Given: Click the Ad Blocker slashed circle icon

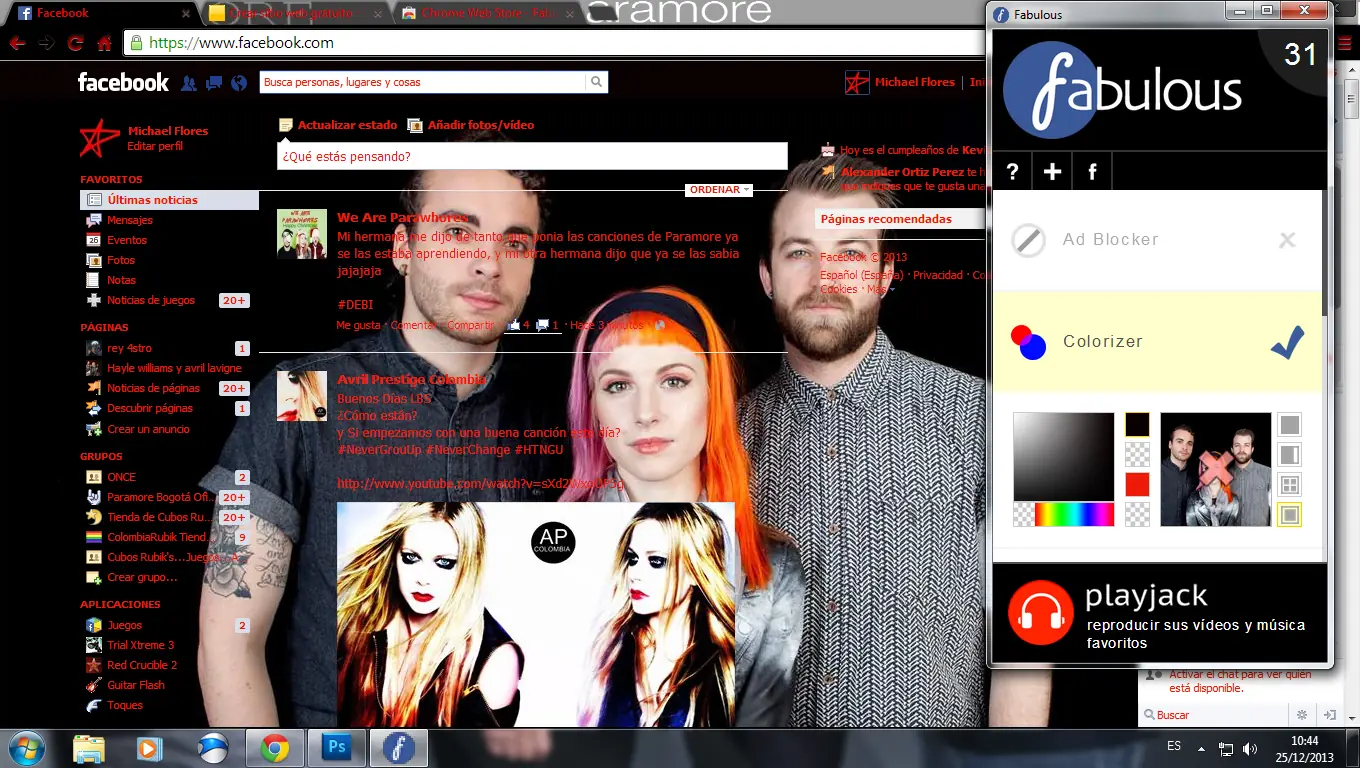Looking at the screenshot, I should click(x=1028, y=240).
